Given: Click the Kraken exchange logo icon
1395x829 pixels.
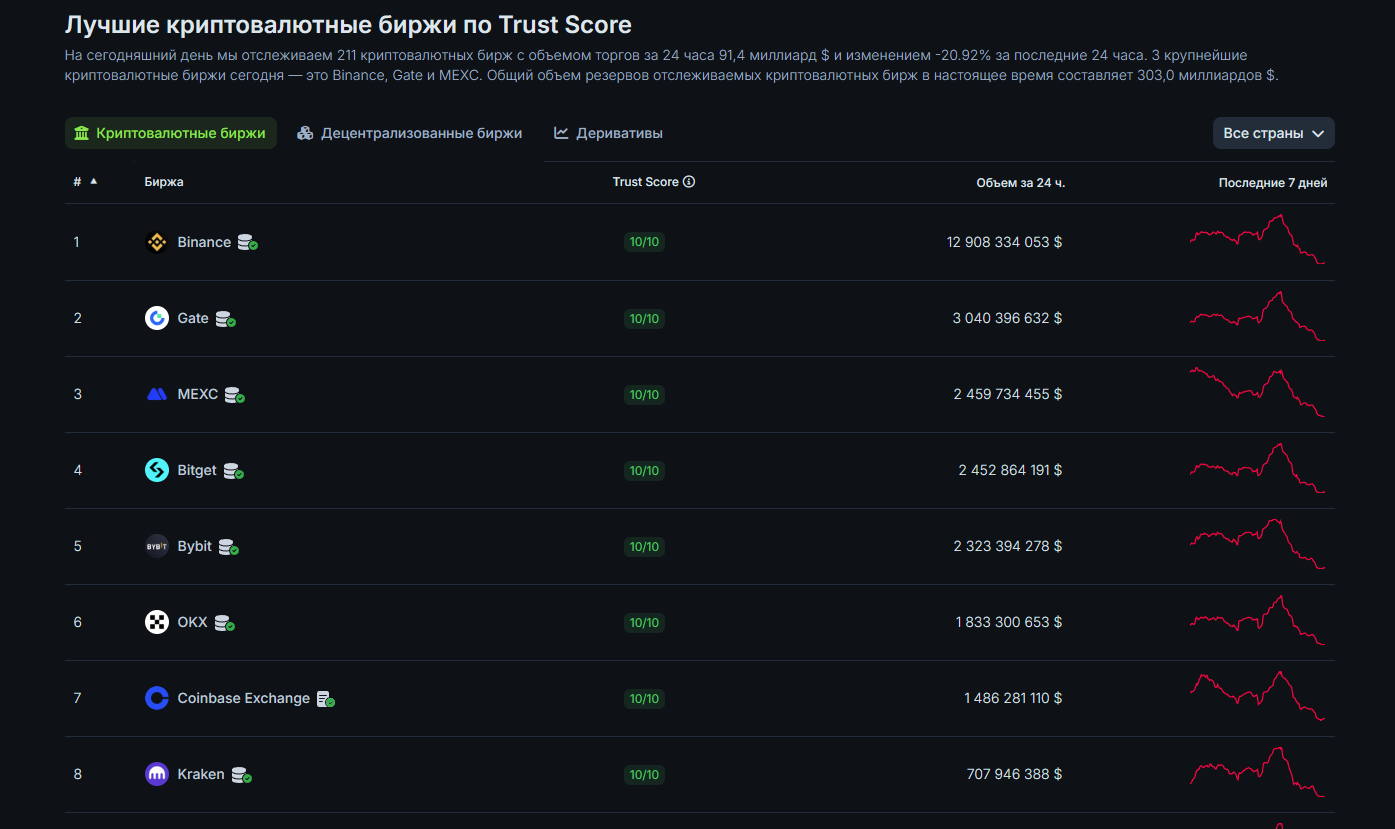Looking at the screenshot, I should (x=157, y=774).
